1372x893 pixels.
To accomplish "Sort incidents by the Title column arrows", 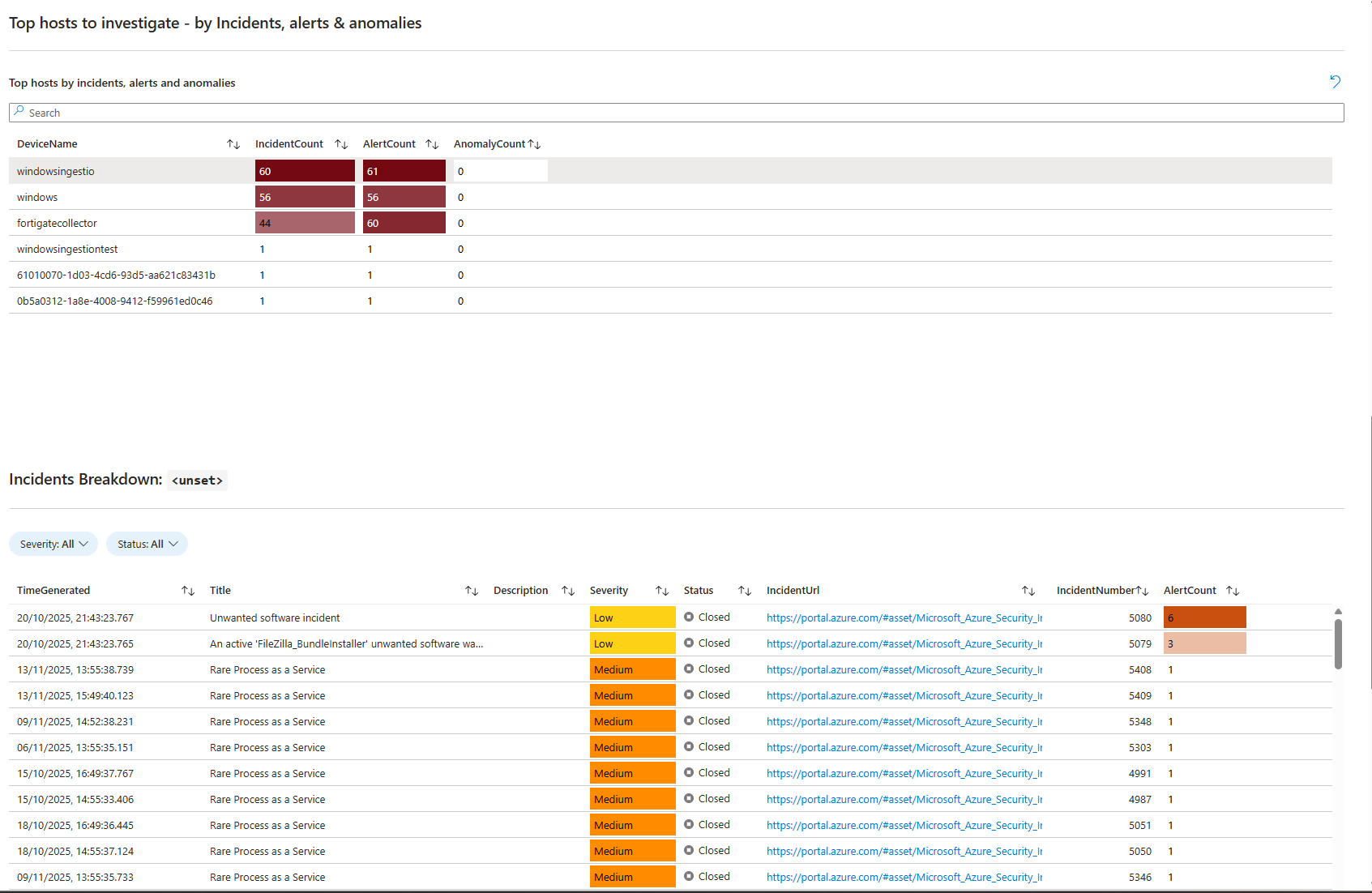I will point(472,591).
